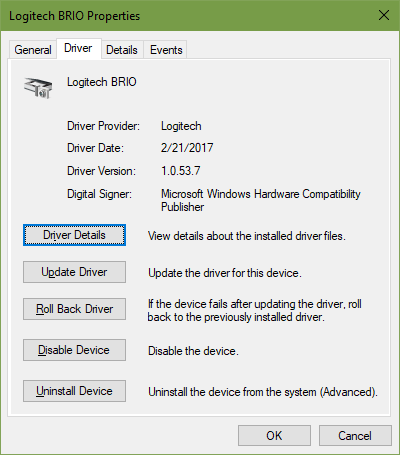Click the Logitech BRIO device icon

tap(38, 87)
